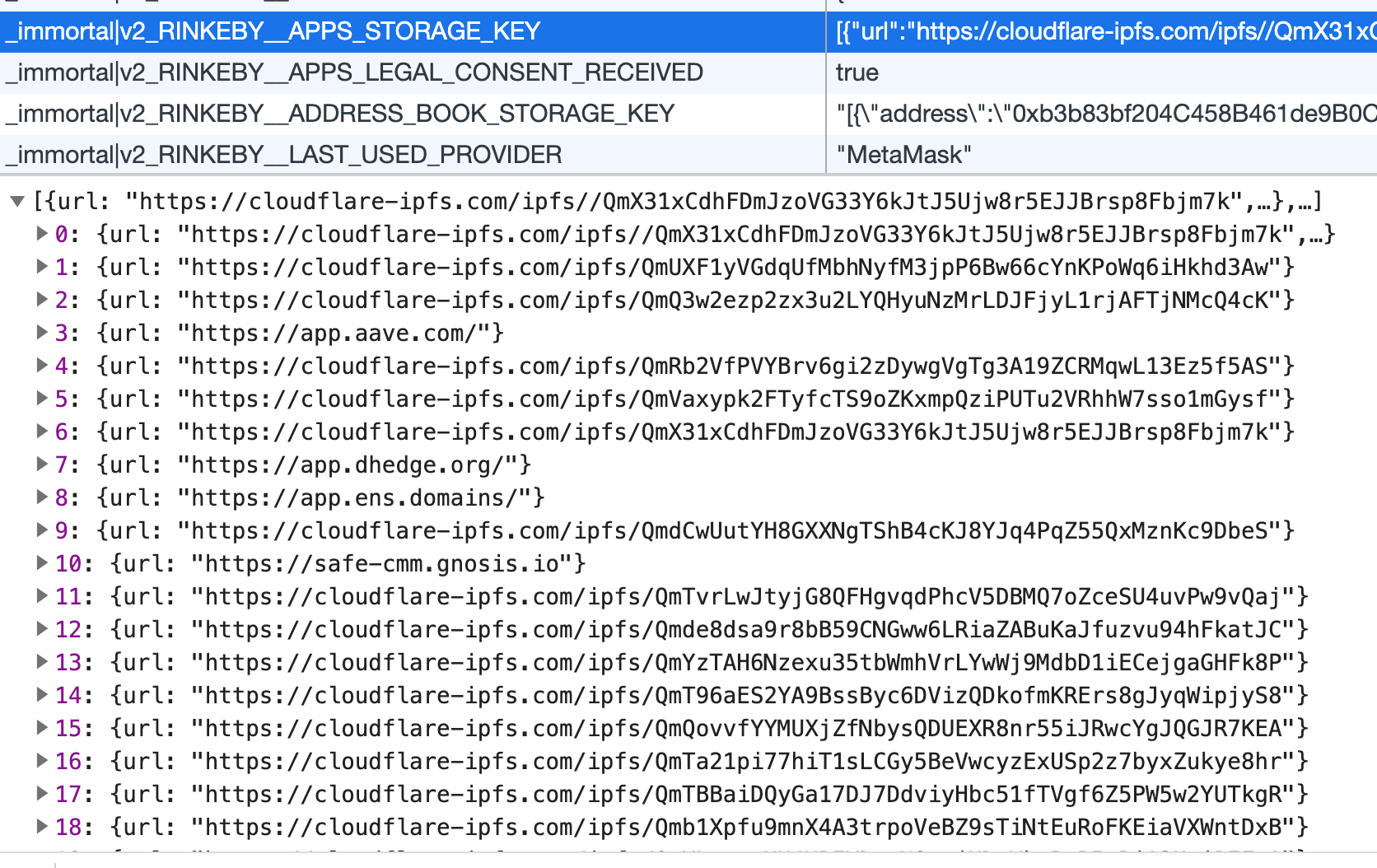Click the https://app.ens.domains/ url string

tap(354, 497)
